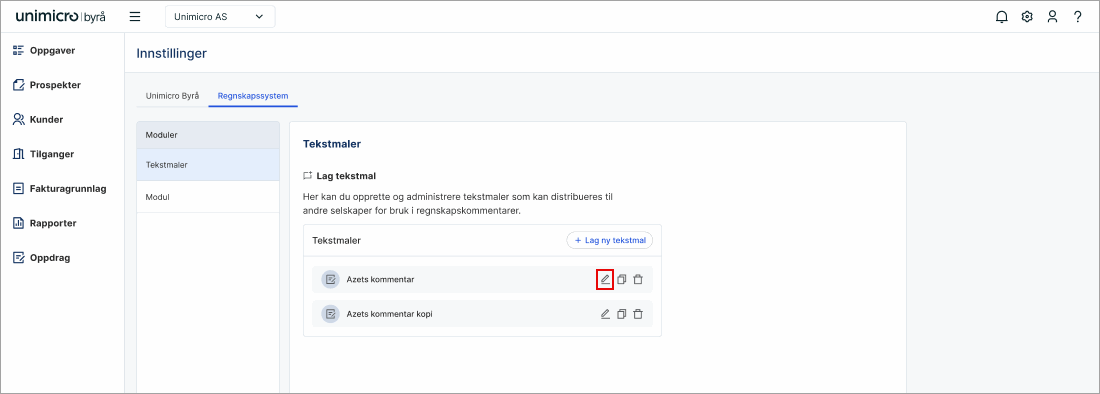Click the unimicro byrå logo
Screen dimensions: 1100x394
pos(60,17)
